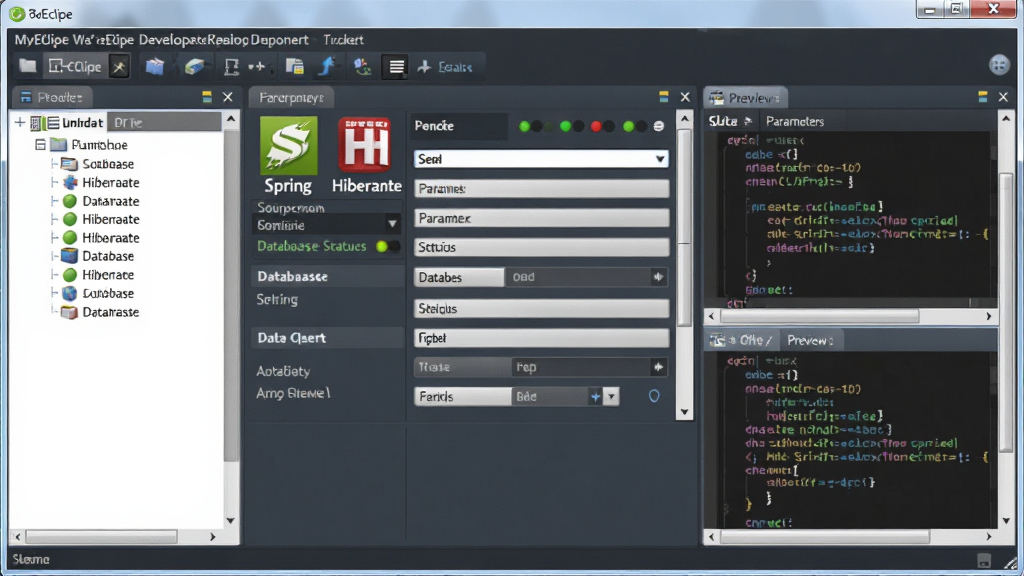Minimize the Proalter panel with its yellow icon
The height and width of the screenshot is (576, 1024).
(x=207, y=97)
